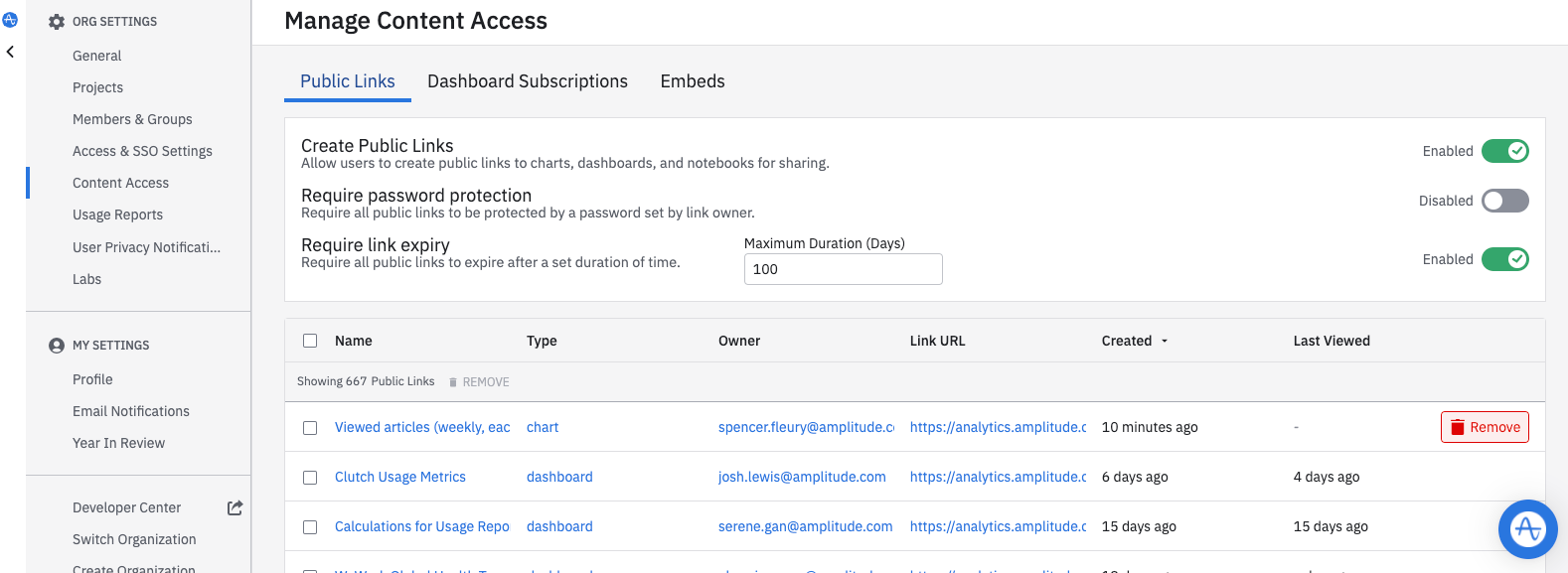Screen dimensions: 1568x573
Task: Click the Maximum Duration (Days) input field
Action: point(844,269)
